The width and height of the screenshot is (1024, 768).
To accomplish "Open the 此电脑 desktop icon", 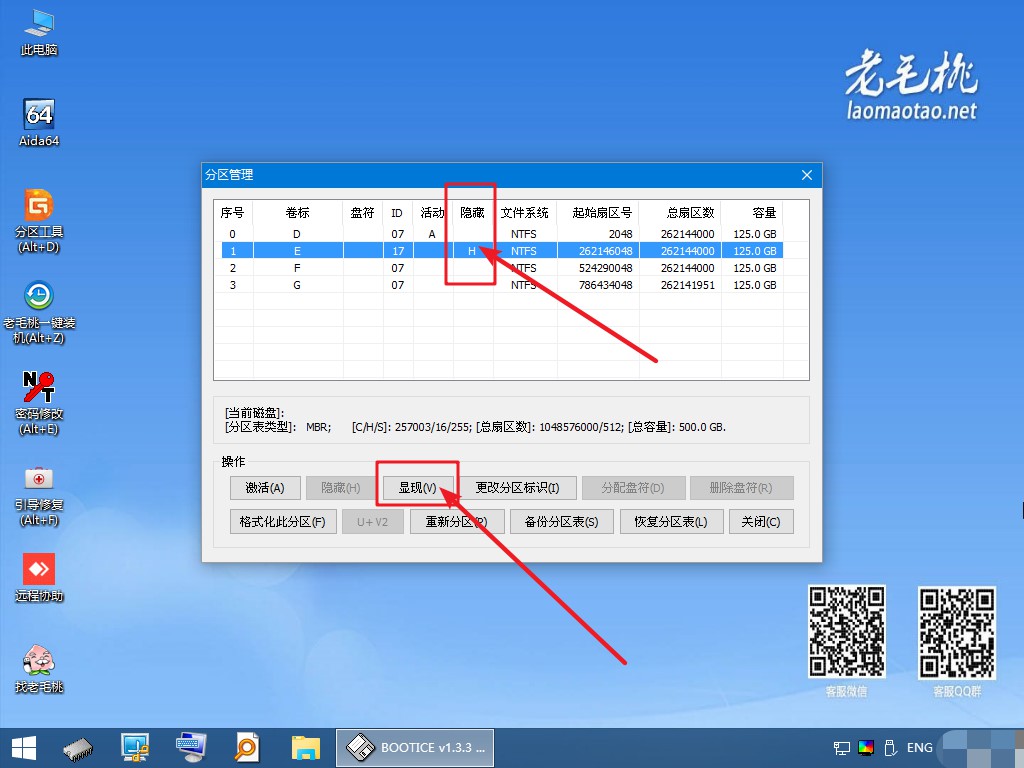I will coord(39,33).
